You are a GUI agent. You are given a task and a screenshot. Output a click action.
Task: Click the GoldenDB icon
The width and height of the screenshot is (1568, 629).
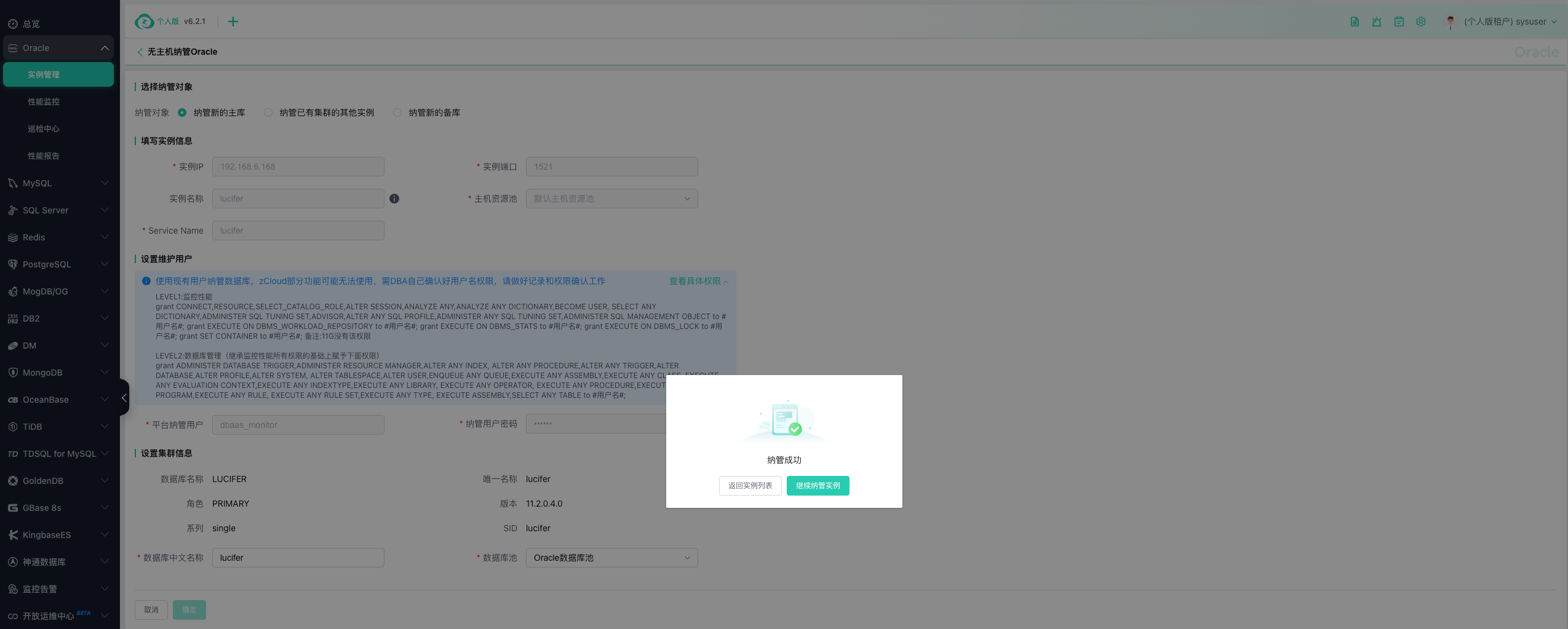click(13, 481)
